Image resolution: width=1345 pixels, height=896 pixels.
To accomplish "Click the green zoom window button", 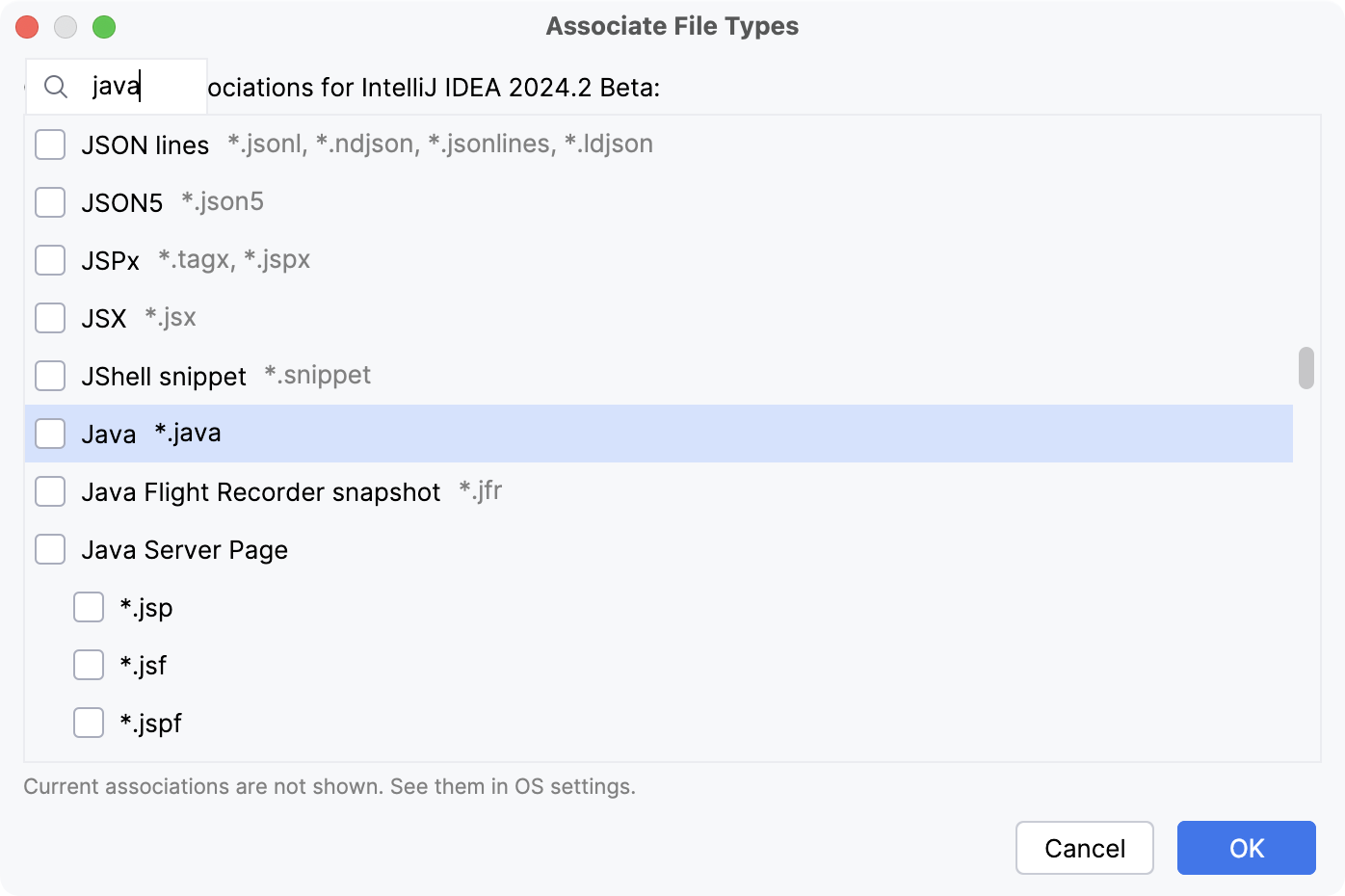I will point(104,27).
